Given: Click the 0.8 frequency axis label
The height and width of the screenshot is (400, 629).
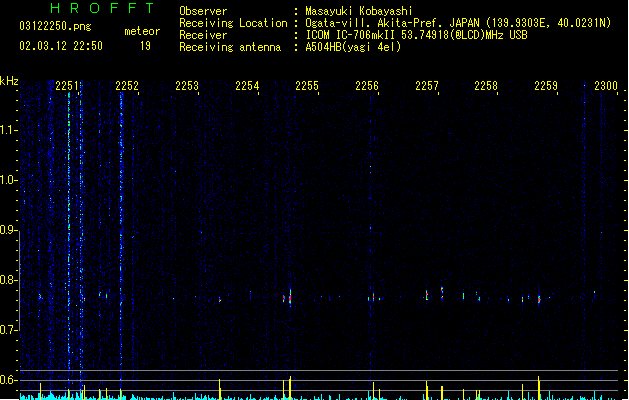Looking at the screenshot, I should 8,280.
